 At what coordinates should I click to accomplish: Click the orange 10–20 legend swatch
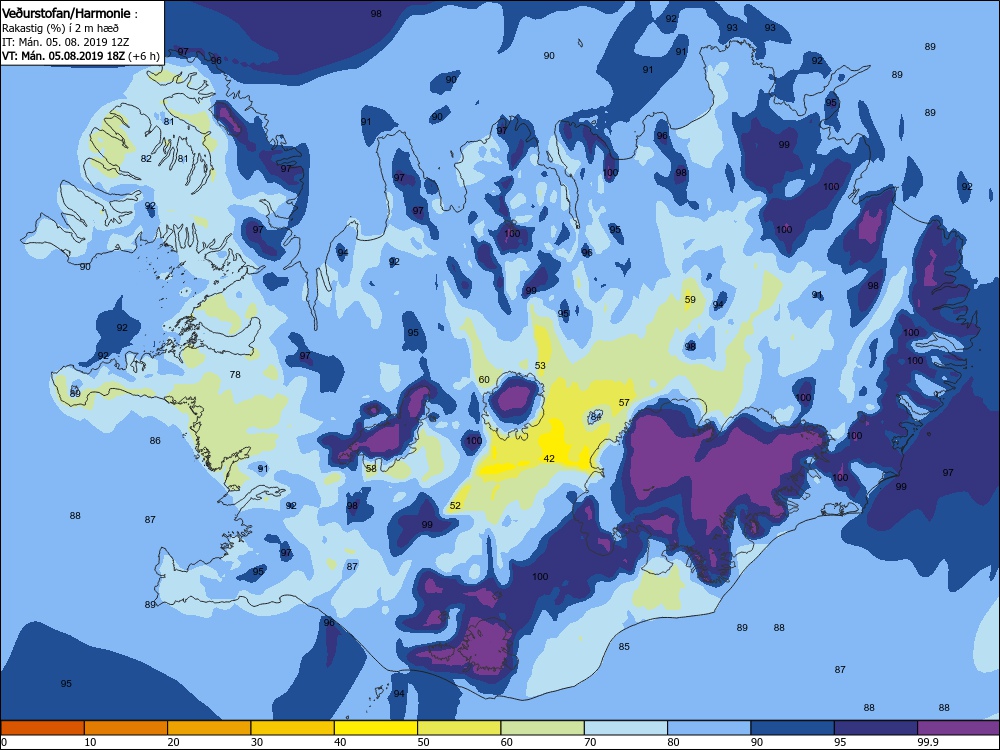point(126,728)
